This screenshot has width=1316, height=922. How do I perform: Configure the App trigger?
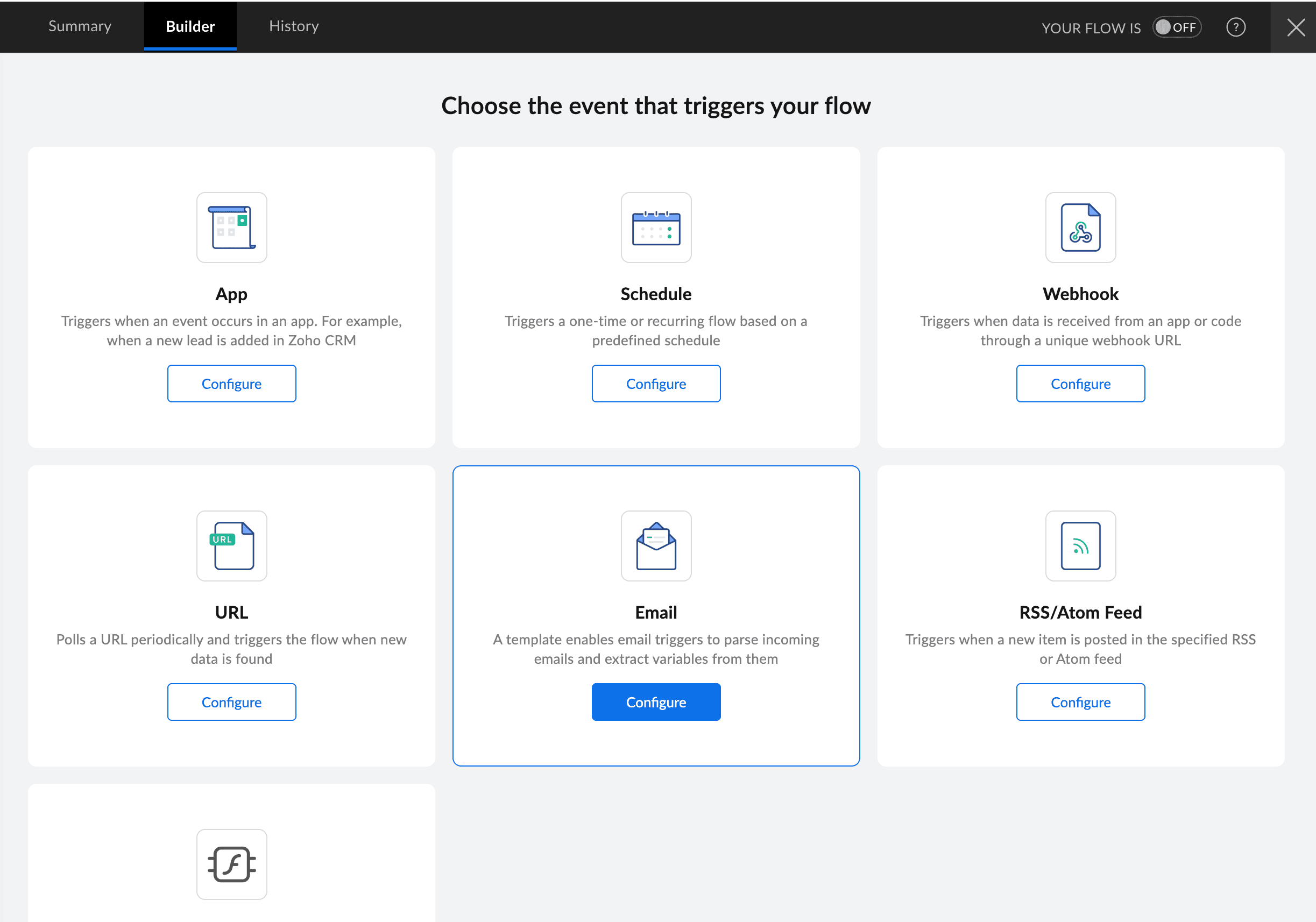(231, 384)
